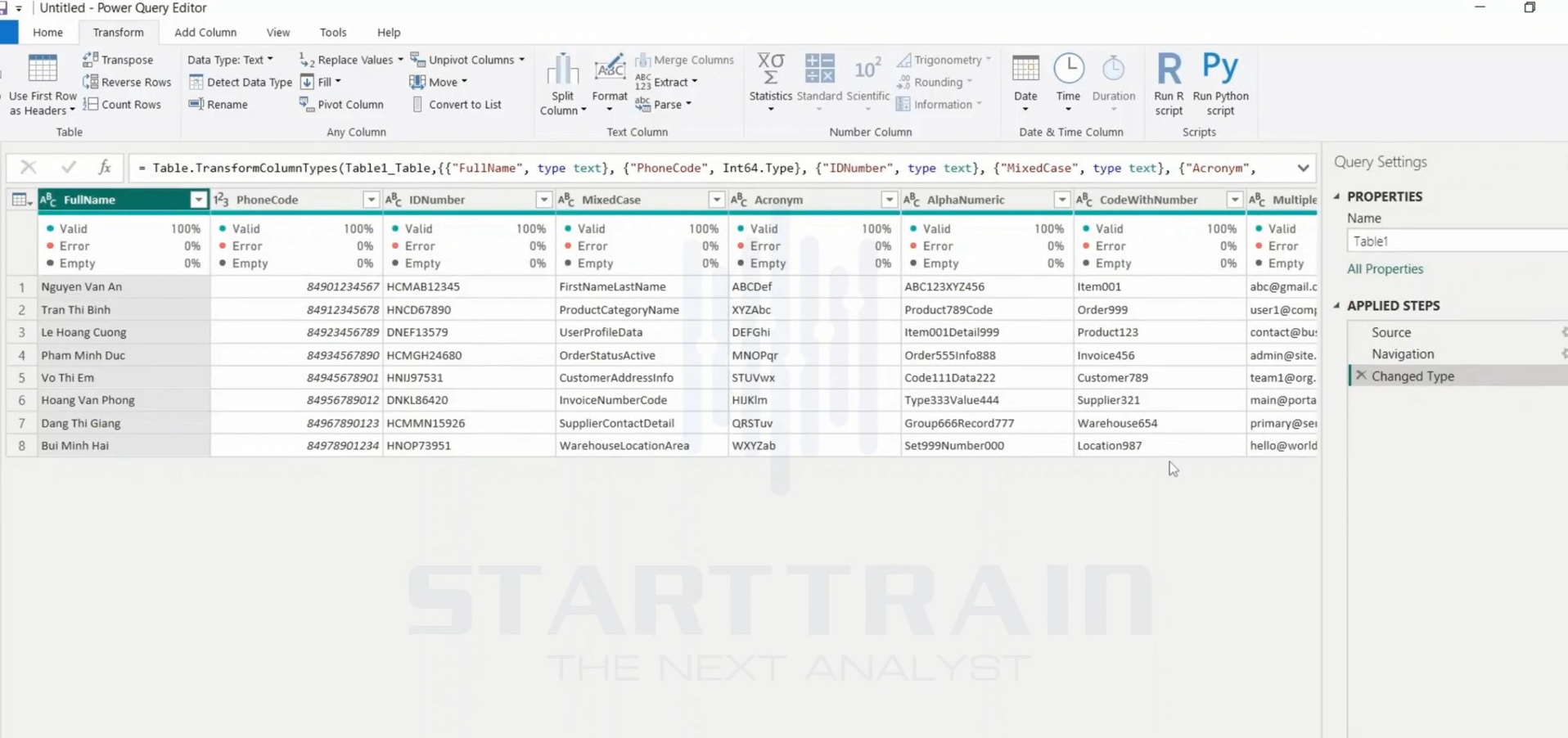Switch to the Add Column tab

(x=205, y=32)
